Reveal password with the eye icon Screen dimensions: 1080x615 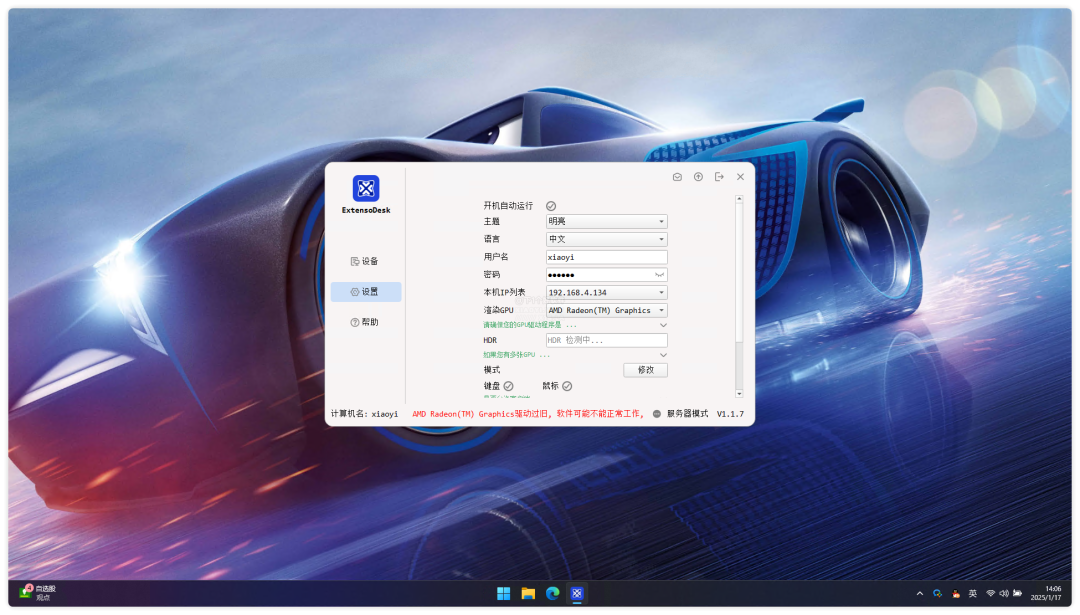pos(660,275)
